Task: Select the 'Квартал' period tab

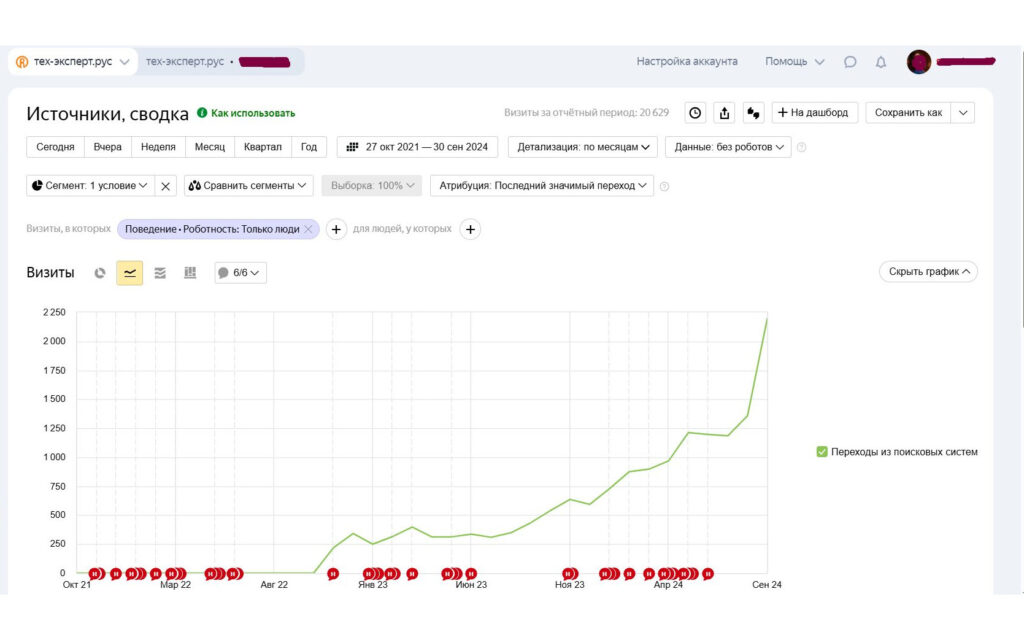Action: pos(263,147)
